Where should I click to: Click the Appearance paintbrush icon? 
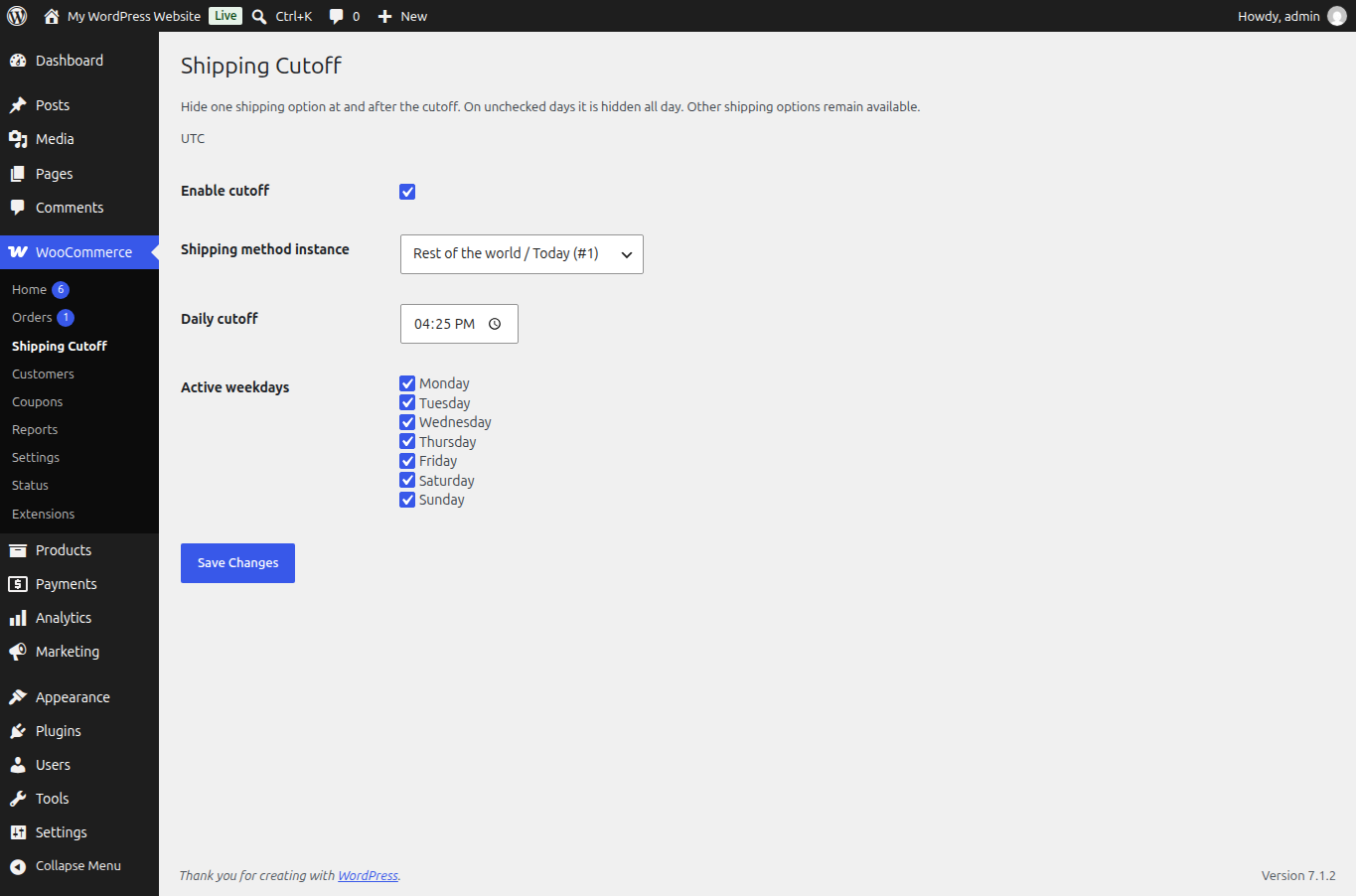[18, 697]
